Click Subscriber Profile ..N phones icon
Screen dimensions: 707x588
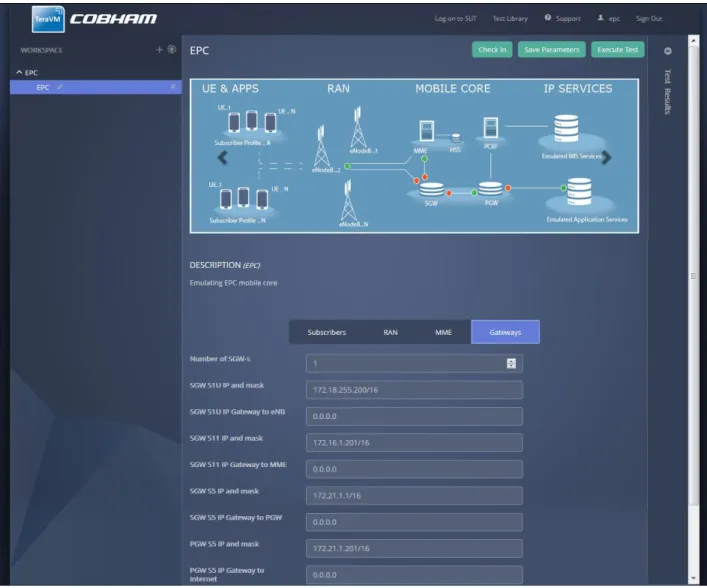pyautogui.click(x=243, y=198)
